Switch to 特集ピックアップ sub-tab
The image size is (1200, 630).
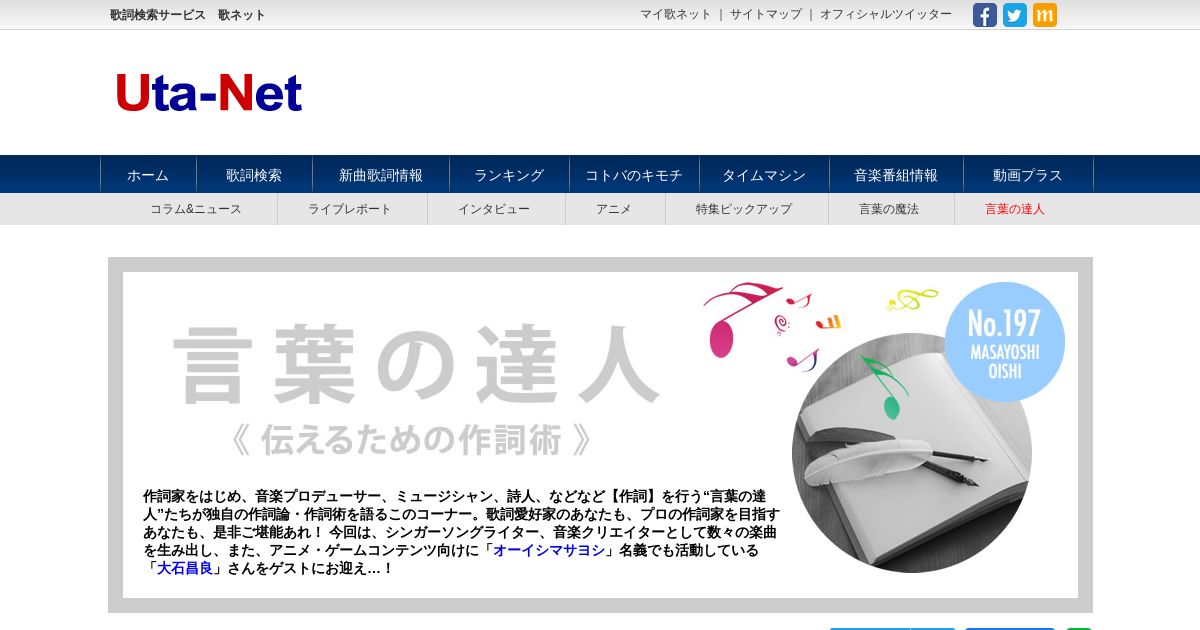coord(744,209)
